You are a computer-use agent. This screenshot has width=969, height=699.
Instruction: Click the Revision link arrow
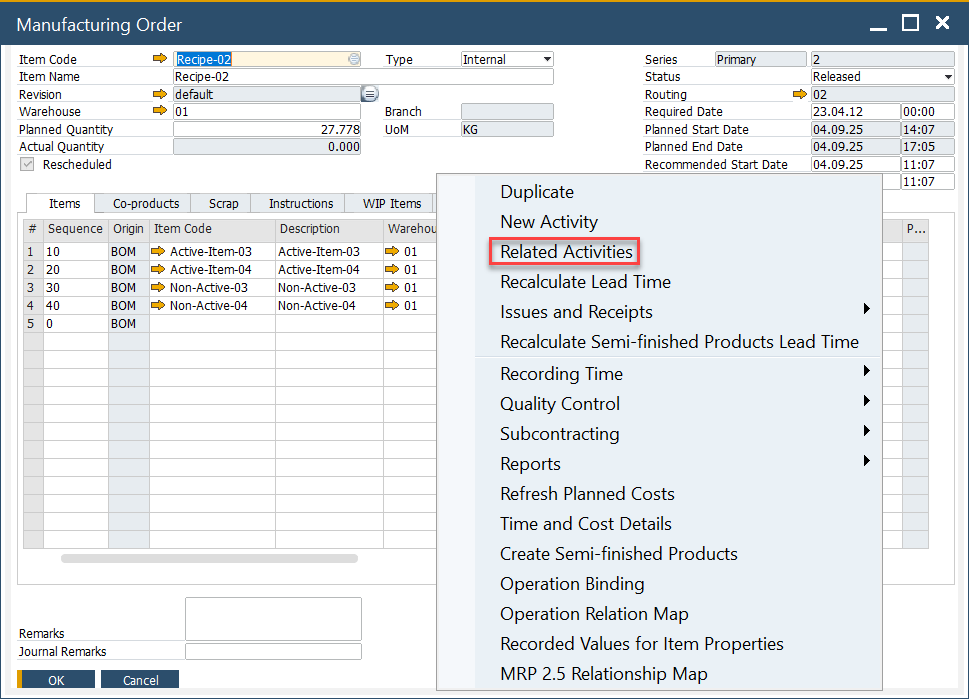(160, 94)
